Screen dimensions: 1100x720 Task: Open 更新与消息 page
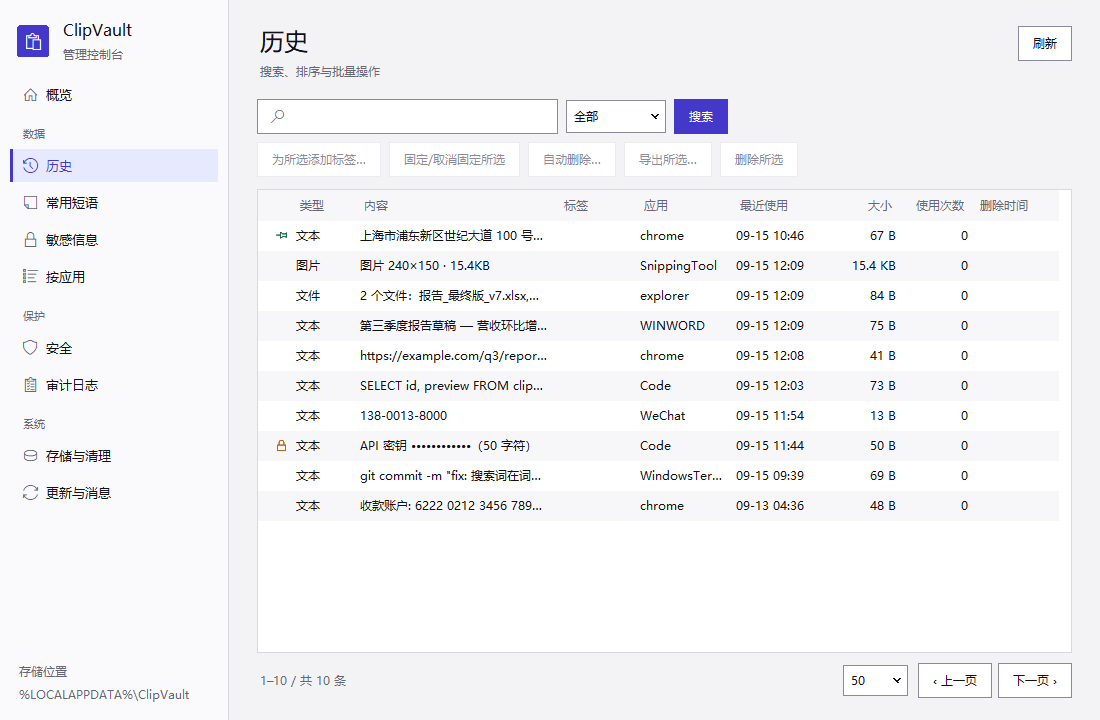click(x=114, y=493)
